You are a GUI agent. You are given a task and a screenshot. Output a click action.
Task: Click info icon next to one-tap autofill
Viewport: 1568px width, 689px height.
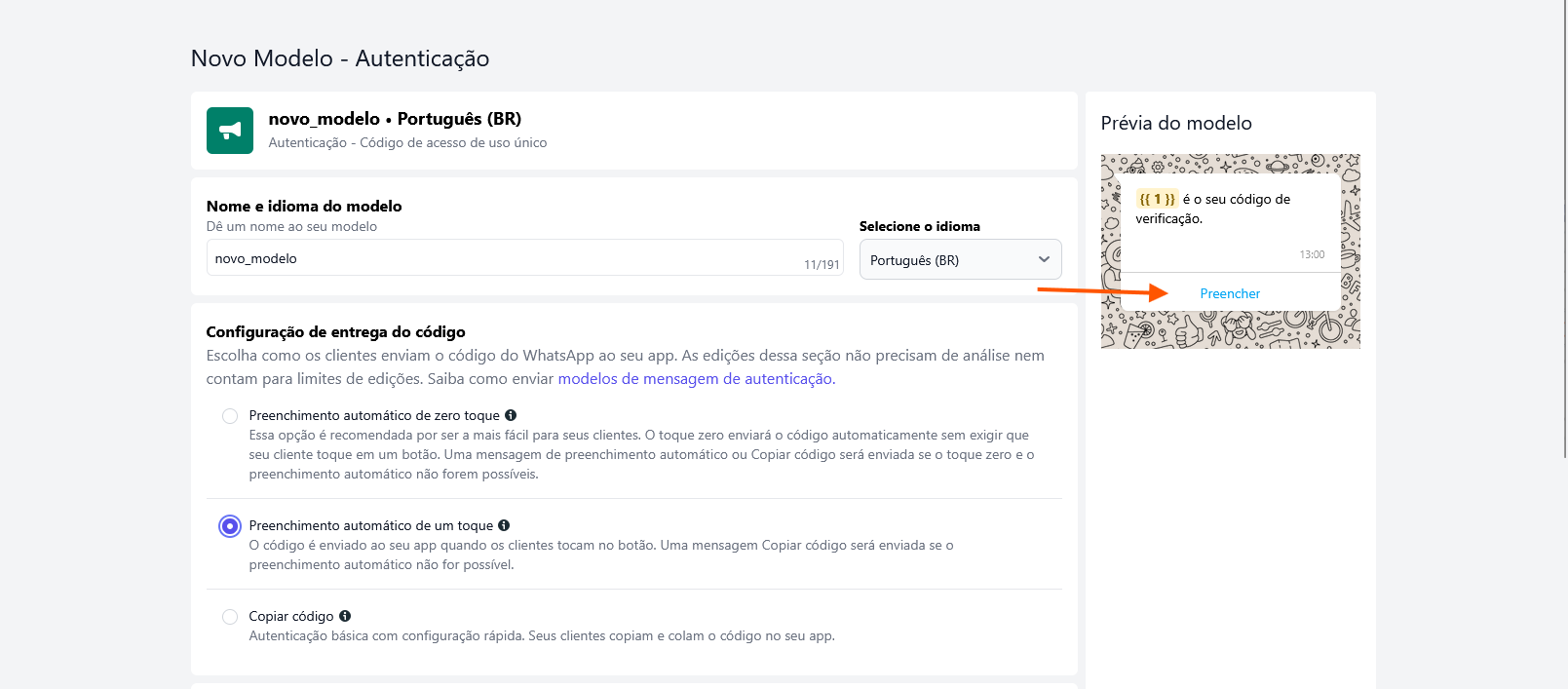504,525
